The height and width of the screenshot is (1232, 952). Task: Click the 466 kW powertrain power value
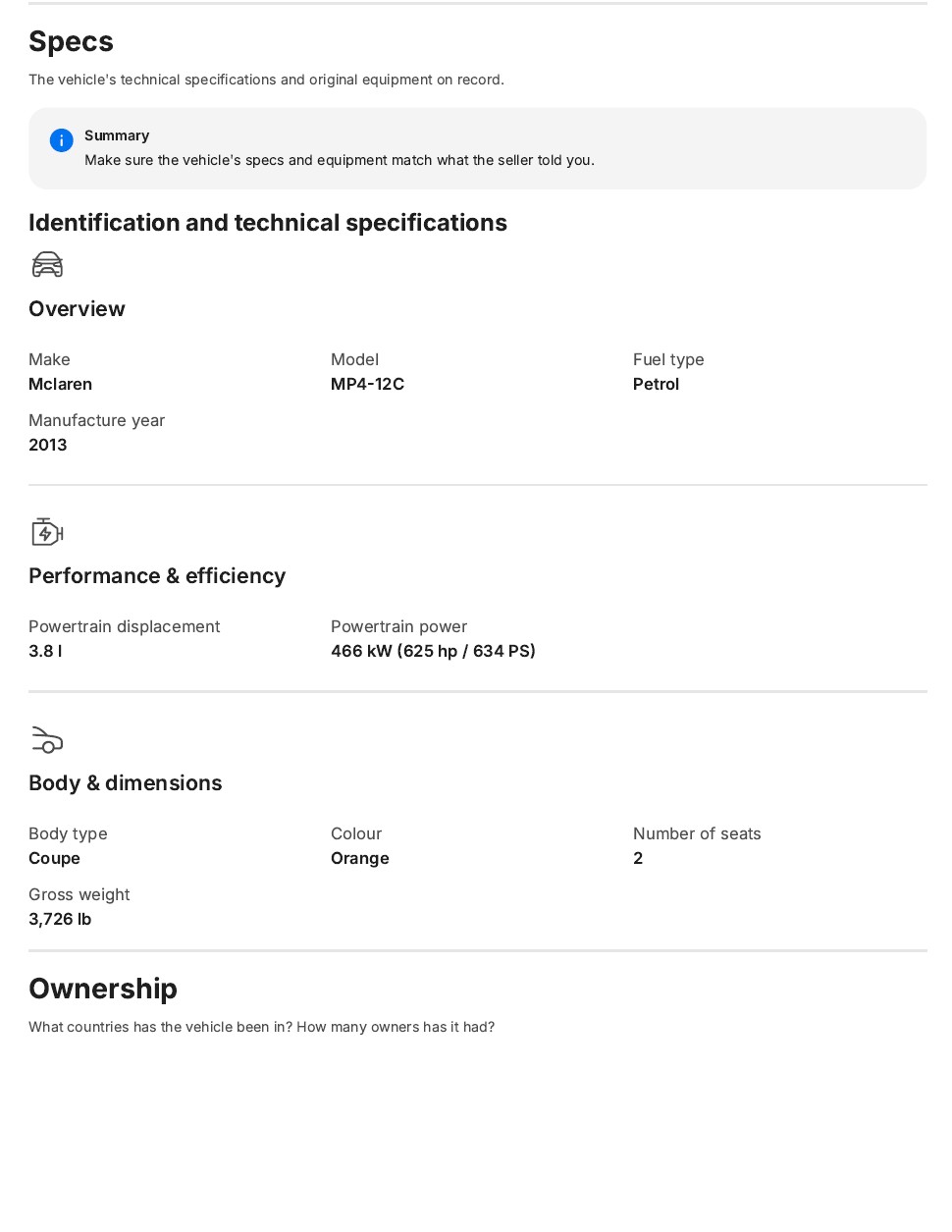433,651
